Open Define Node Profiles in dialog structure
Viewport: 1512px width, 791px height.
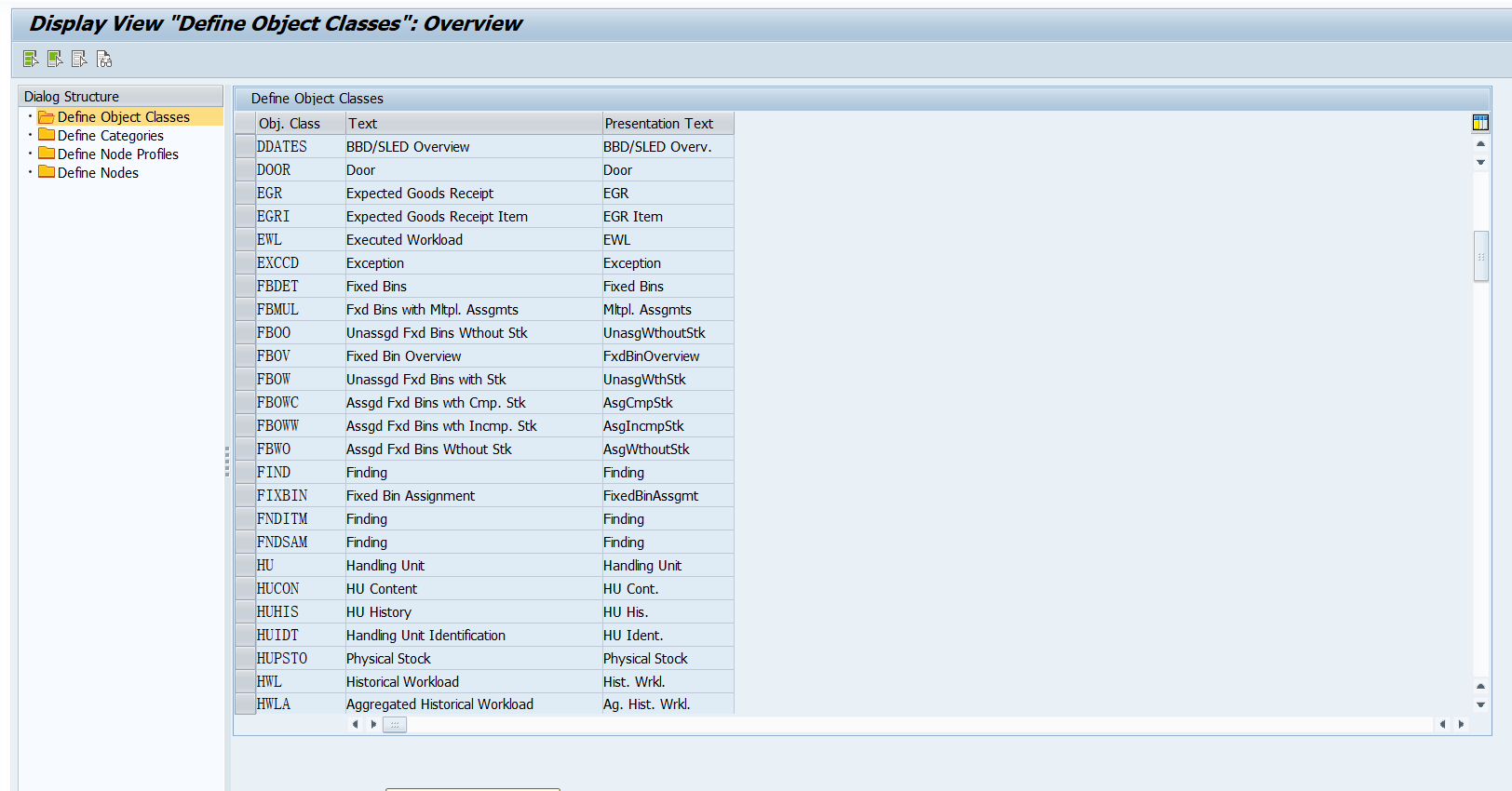coord(117,154)
